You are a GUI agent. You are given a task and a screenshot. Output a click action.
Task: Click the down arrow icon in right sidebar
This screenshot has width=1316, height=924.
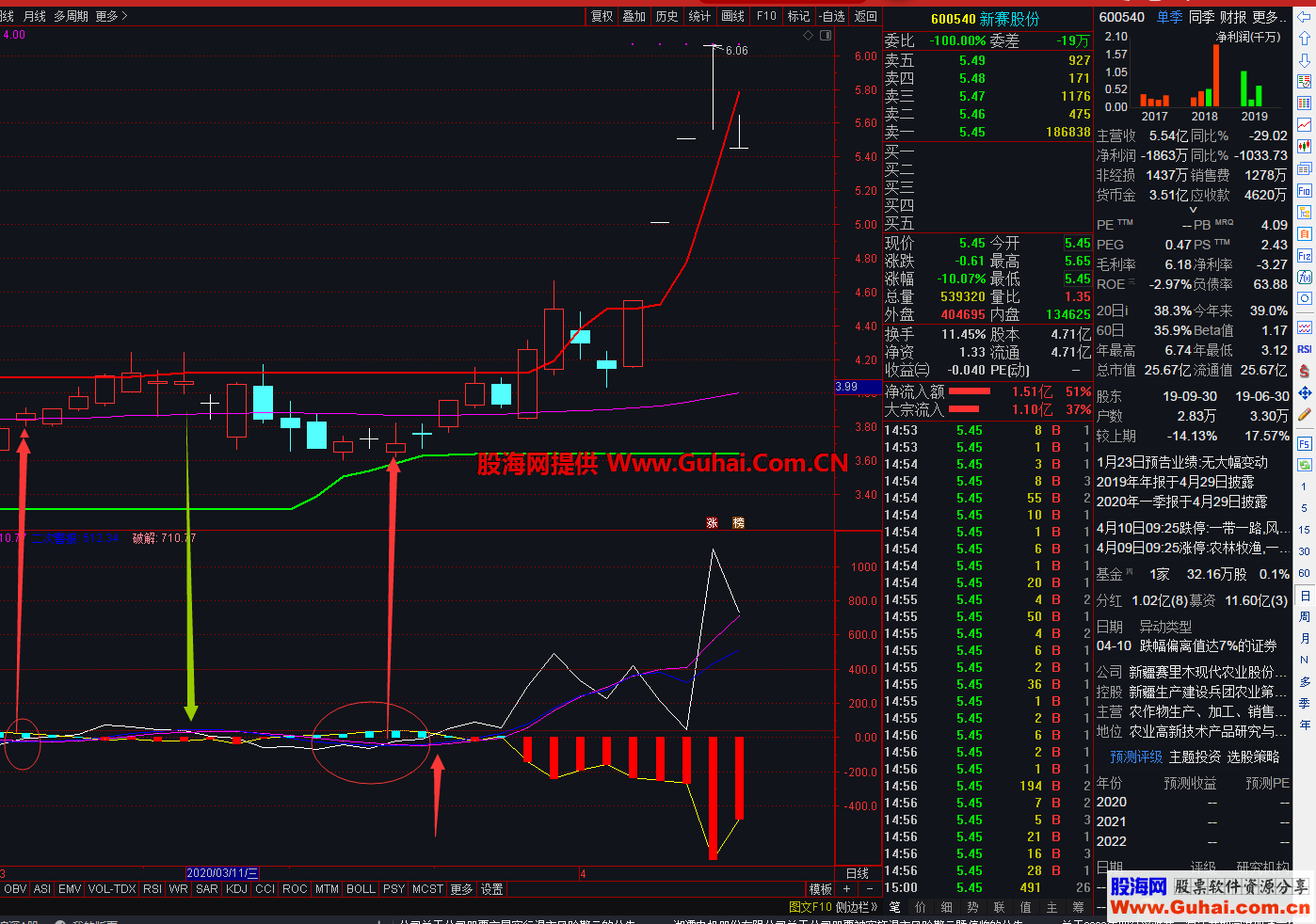[x=1304, y=60]
